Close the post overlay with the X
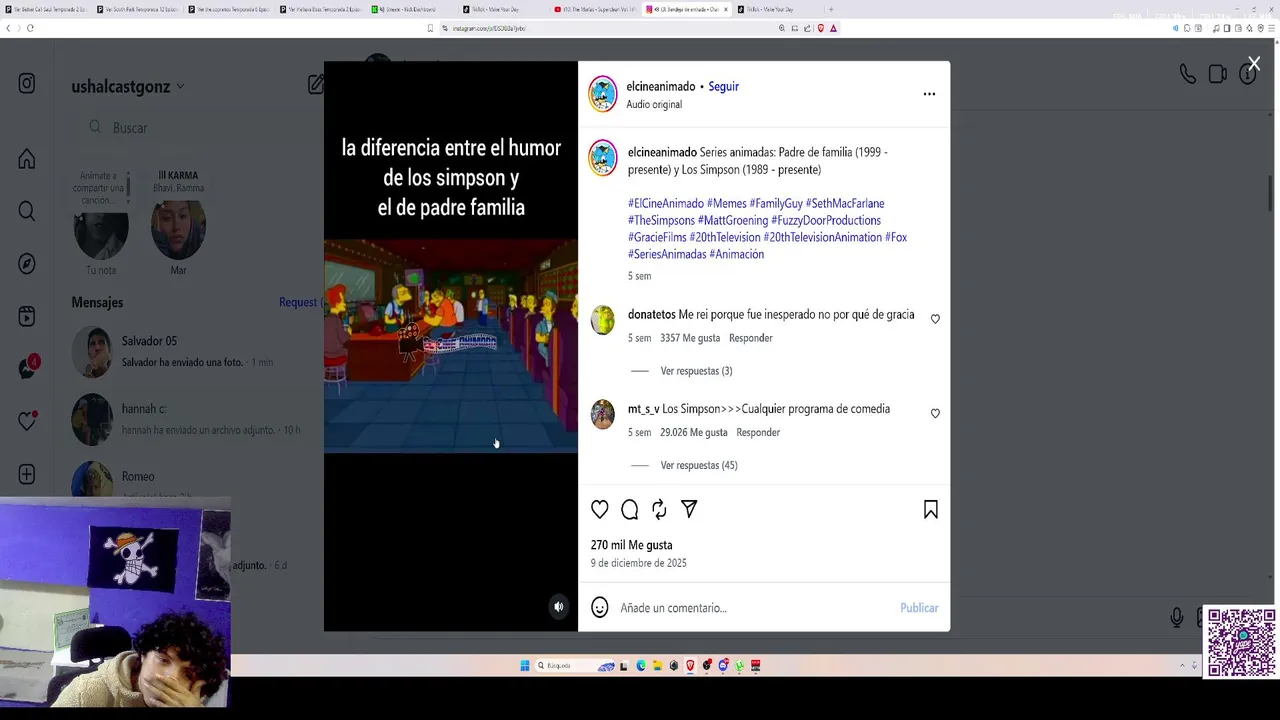The height and width of the screenshot is (720, 1280). coord(1254,64)
